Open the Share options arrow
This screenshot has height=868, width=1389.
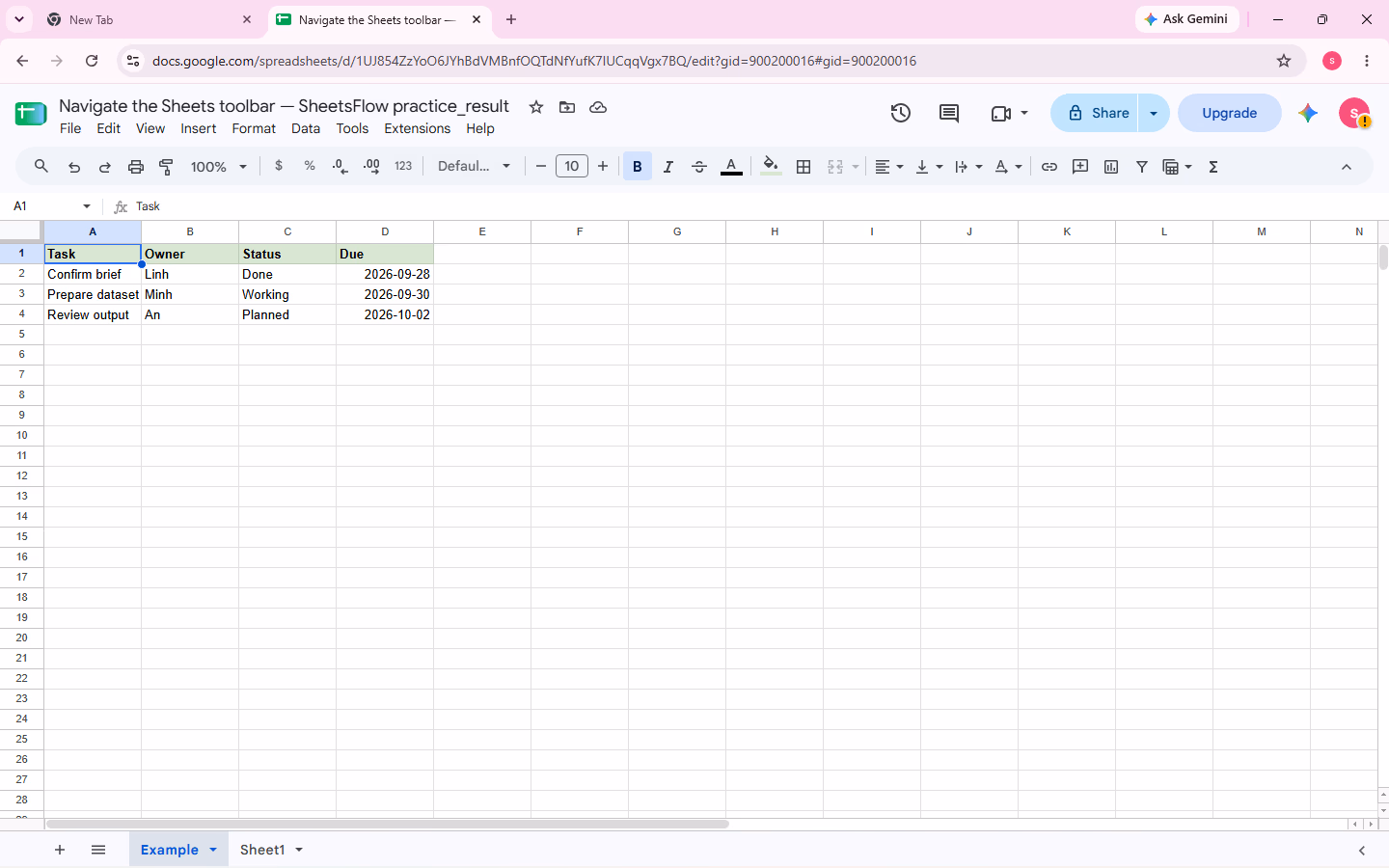pyautogui.click(x=1154, y=113)
